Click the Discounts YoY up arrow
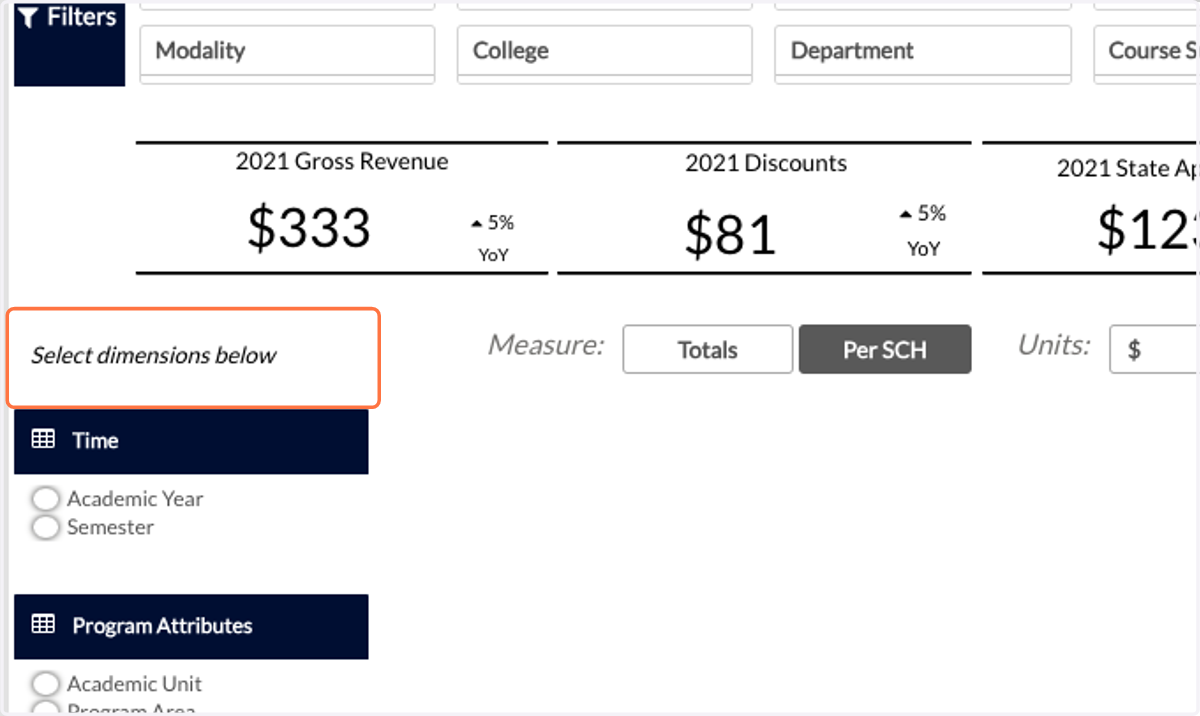Screen dimensions: 1200x716 pos(906,214)
